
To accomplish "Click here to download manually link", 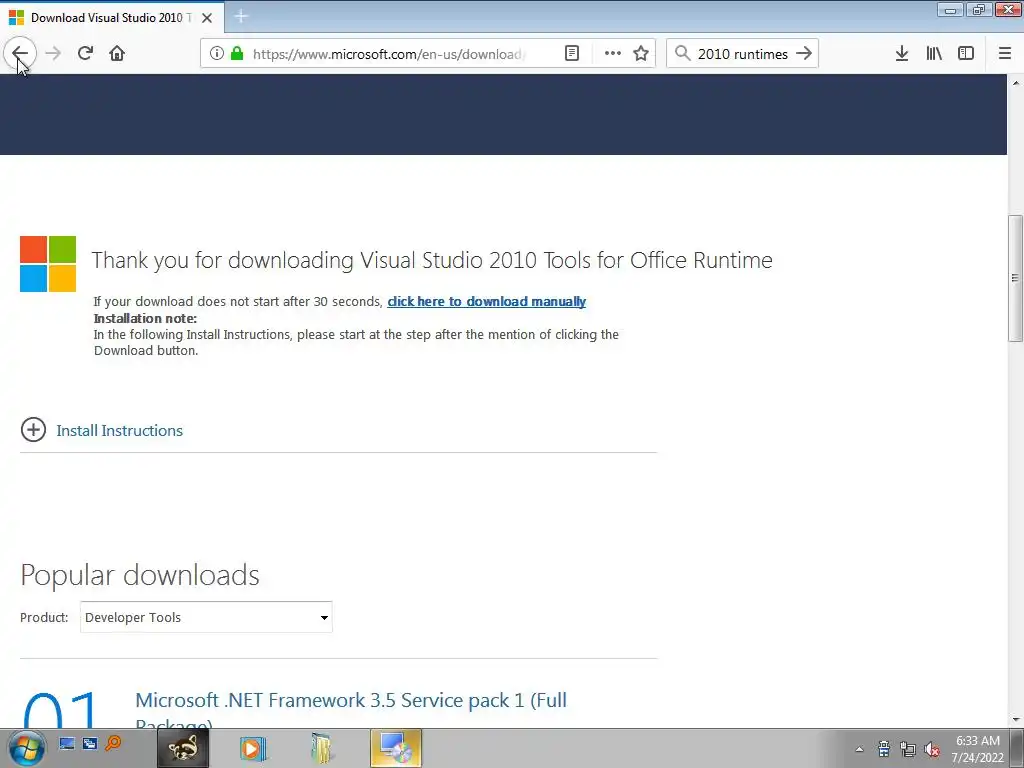I will (x=487, y=302).
